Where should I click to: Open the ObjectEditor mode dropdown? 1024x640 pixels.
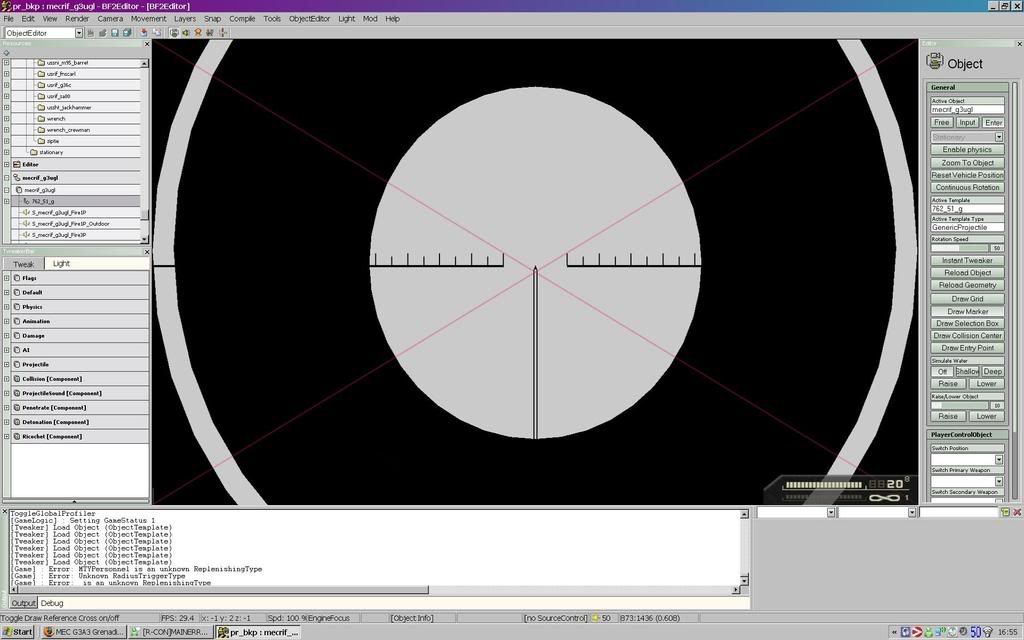[x=79, y=33]
